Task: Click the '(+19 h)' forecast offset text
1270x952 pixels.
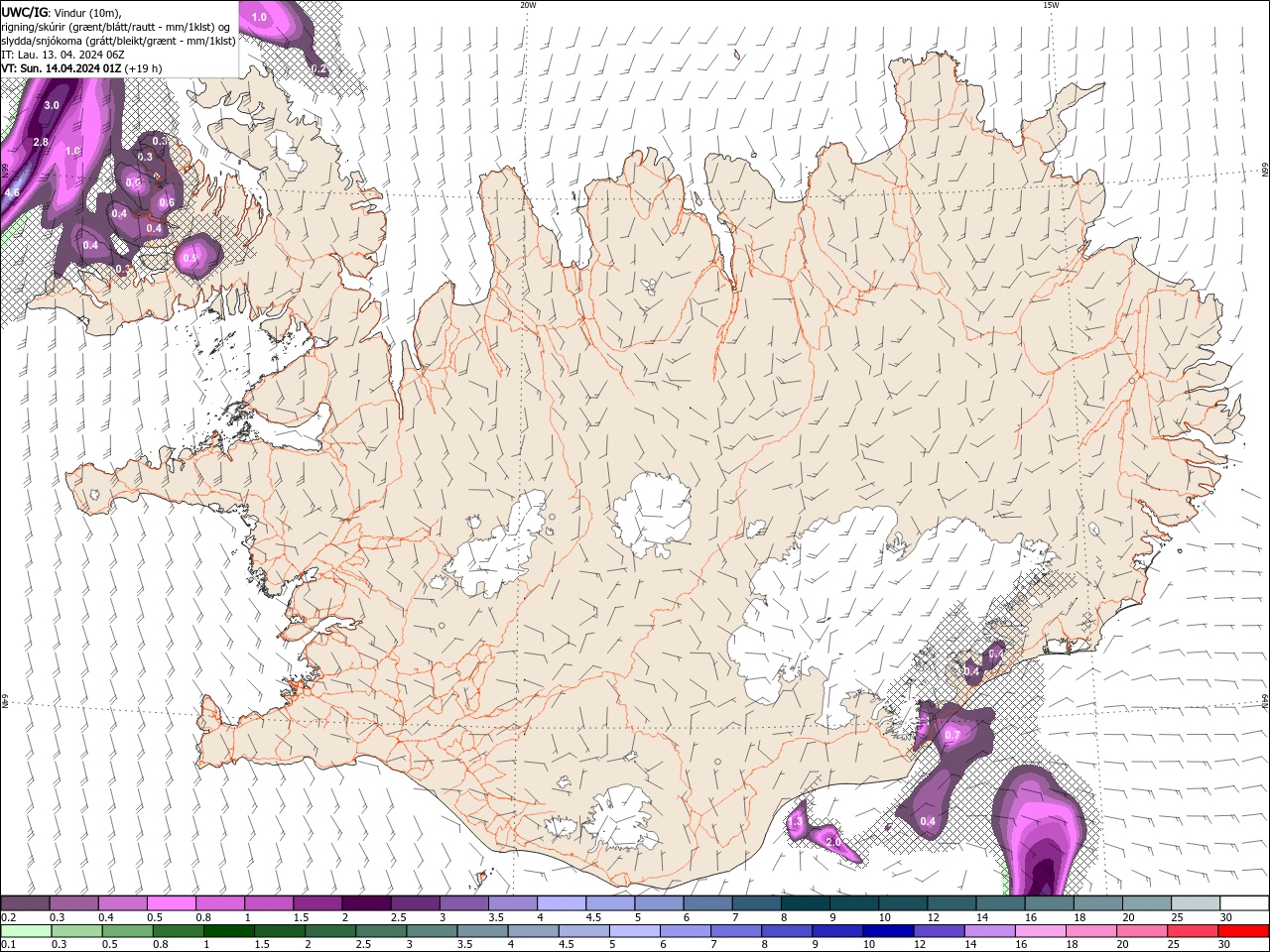Action: pos(144,68)
